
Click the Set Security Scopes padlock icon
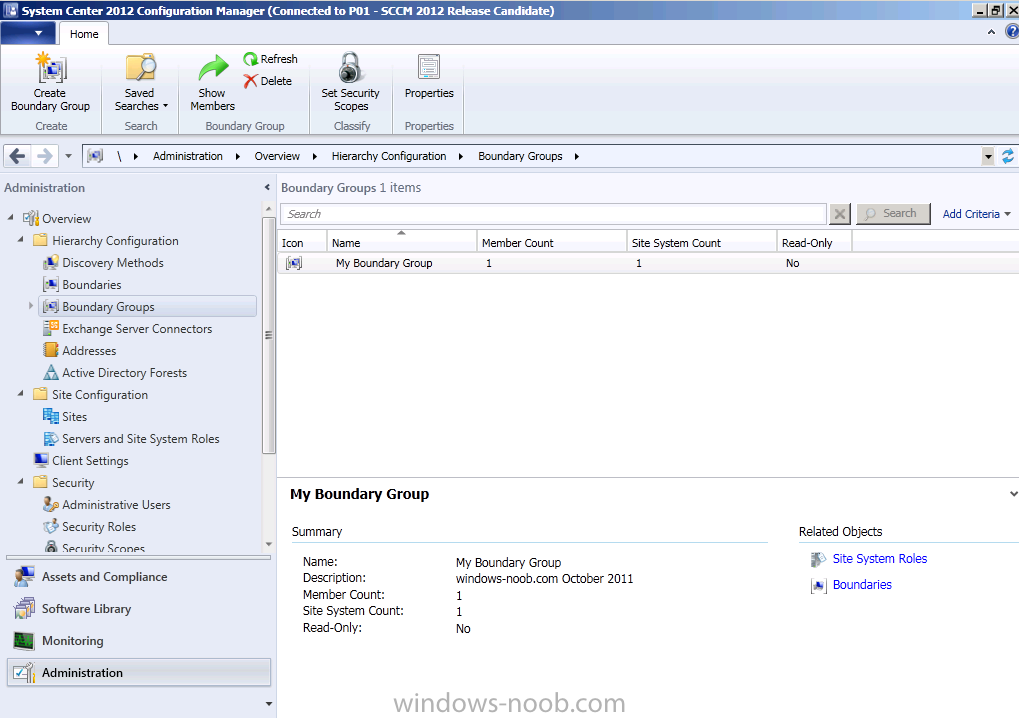(350, 68)
